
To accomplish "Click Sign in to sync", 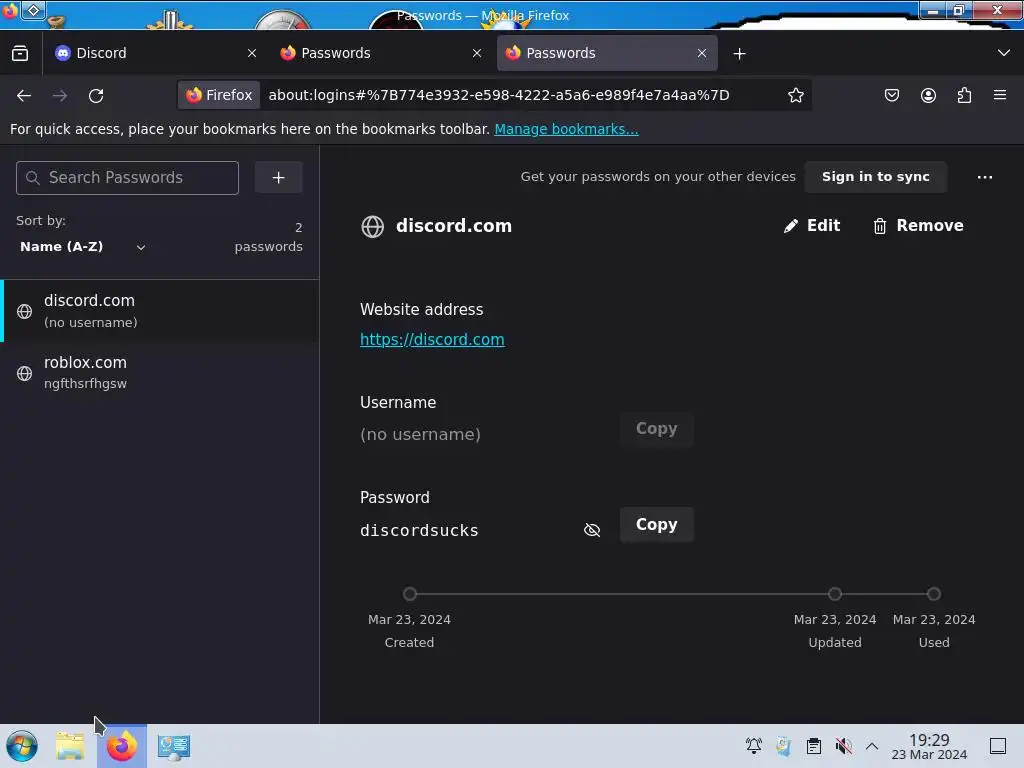I will pos(876,177).
